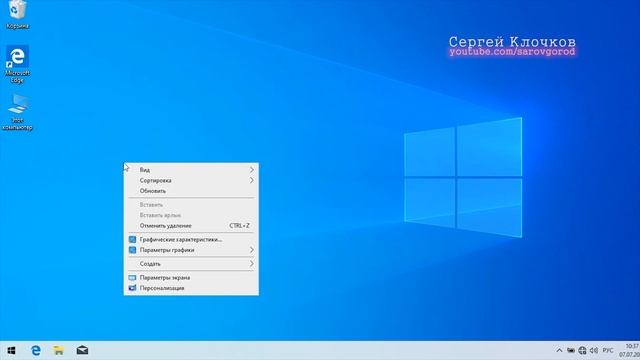640x360 pixels.
Task: Click the Сортировка submenu arrow
Action: pyautogui.click(x=252, y=180)
